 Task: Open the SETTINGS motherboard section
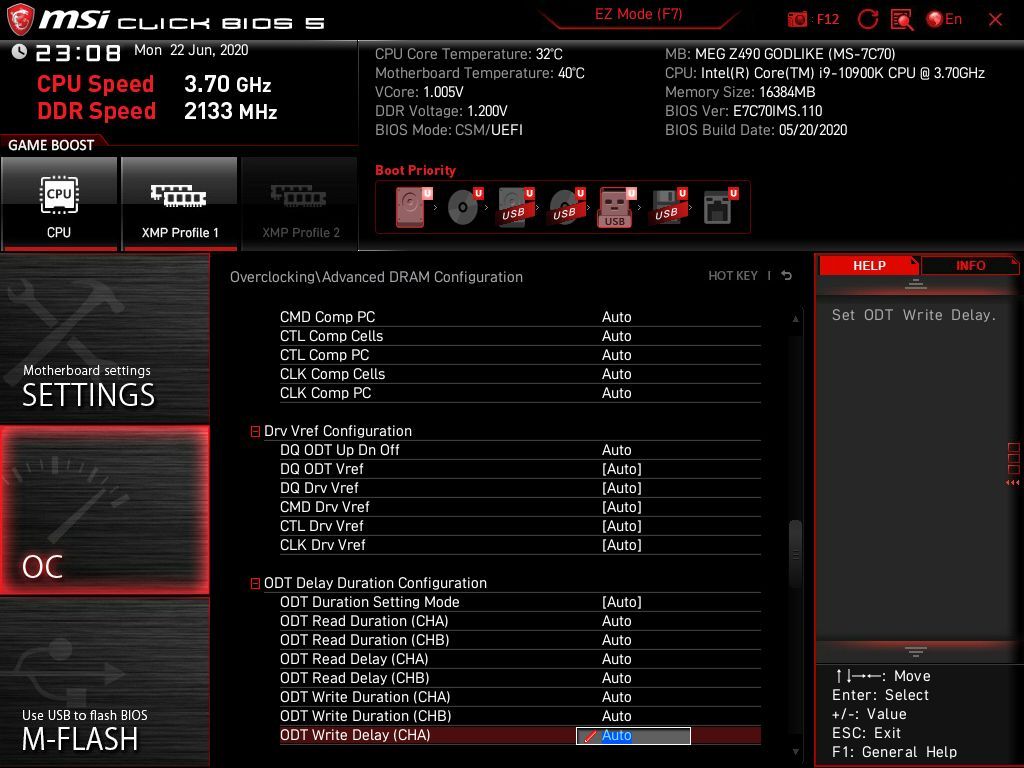(104, 338)
